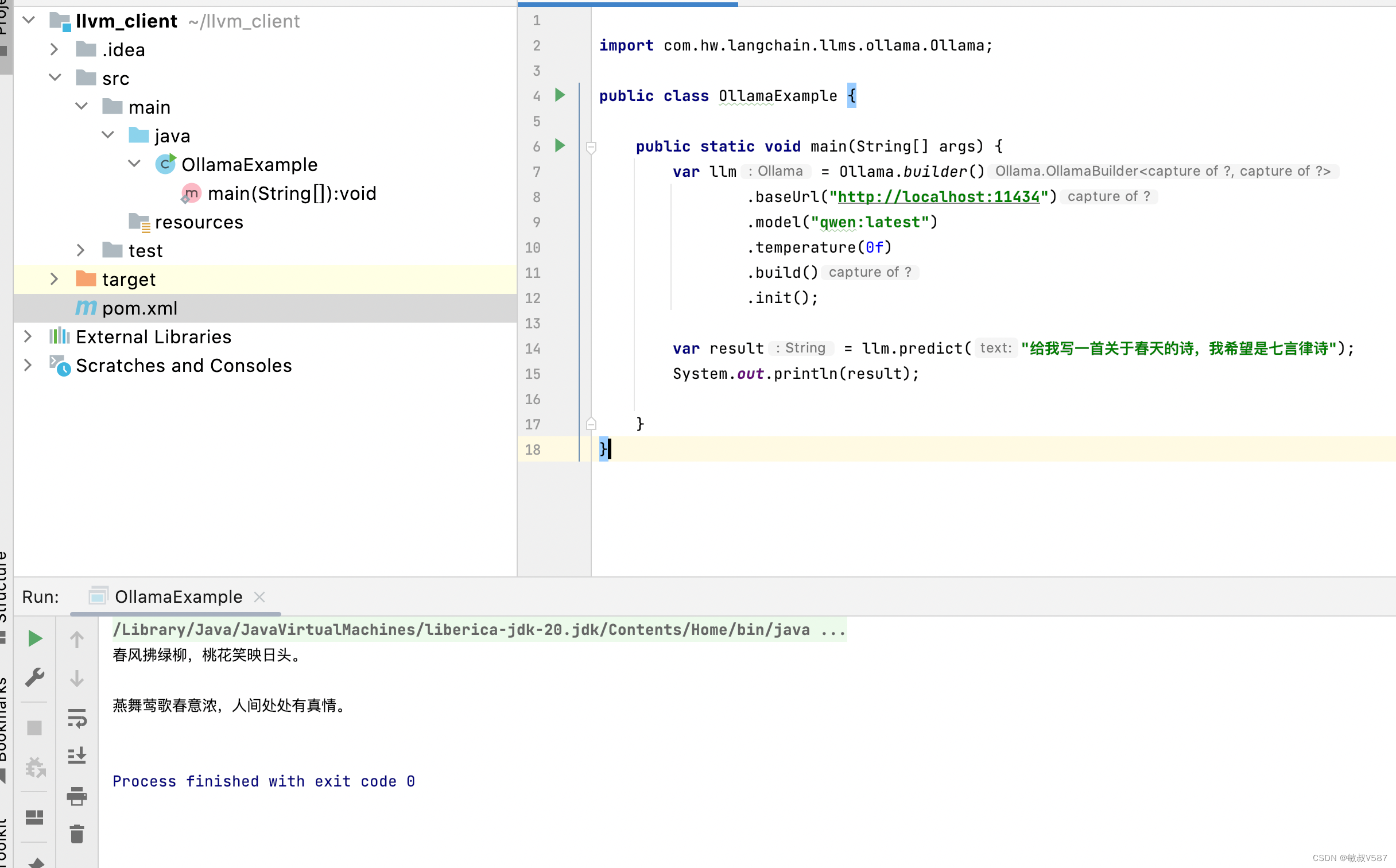Click the 'import' keyword on line 2
Screen dimensions: 1396x868
(x=626, y=45)
